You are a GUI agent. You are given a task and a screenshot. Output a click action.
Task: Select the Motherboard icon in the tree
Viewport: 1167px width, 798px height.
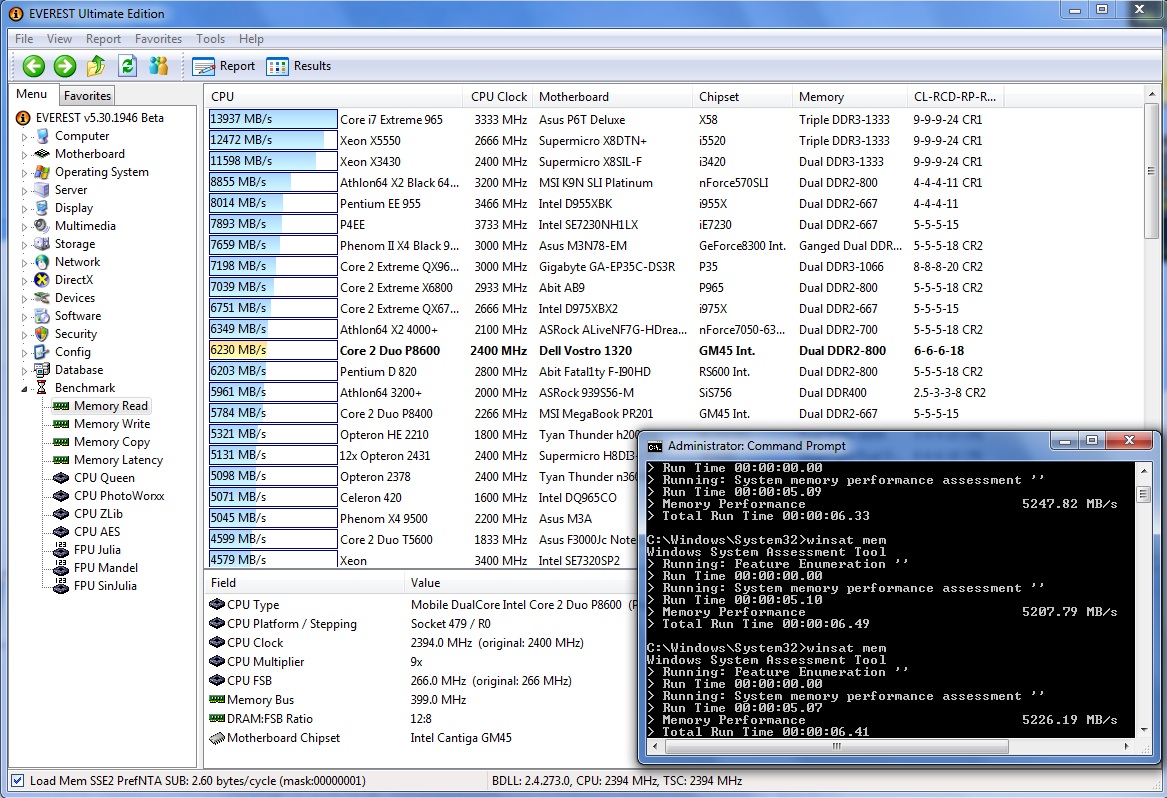42,154
